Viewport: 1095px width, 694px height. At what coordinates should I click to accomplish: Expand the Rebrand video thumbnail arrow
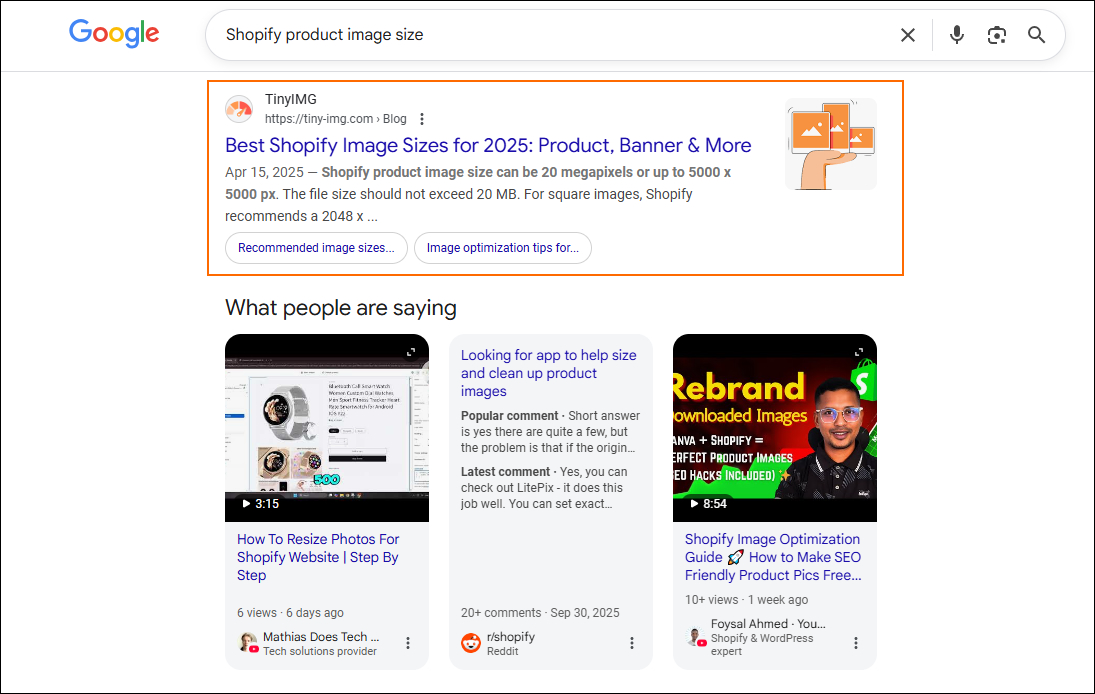860,352
